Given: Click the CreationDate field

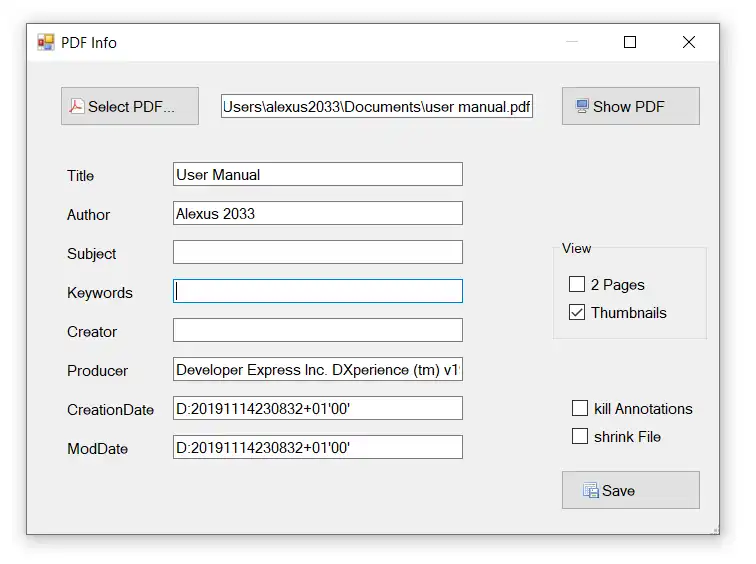Looking at the screenshot, I should click(x=317, y=408).
